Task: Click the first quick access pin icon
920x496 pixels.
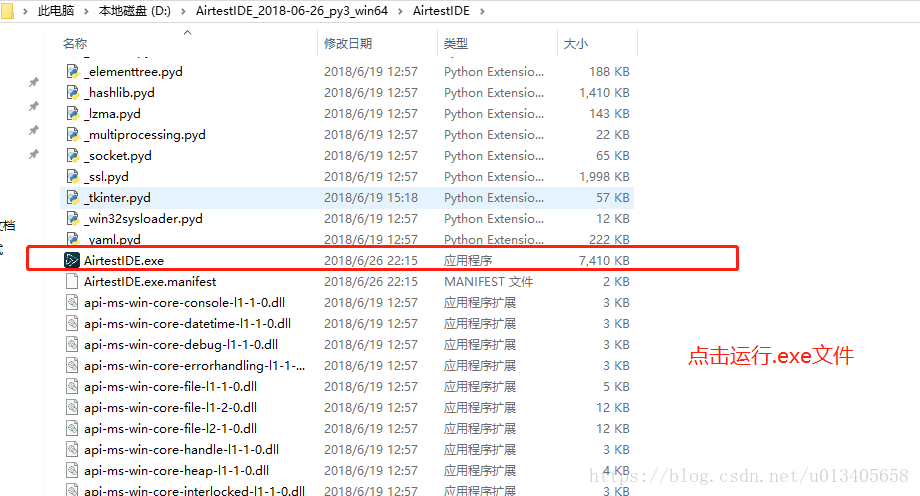Action: [34, 82]
